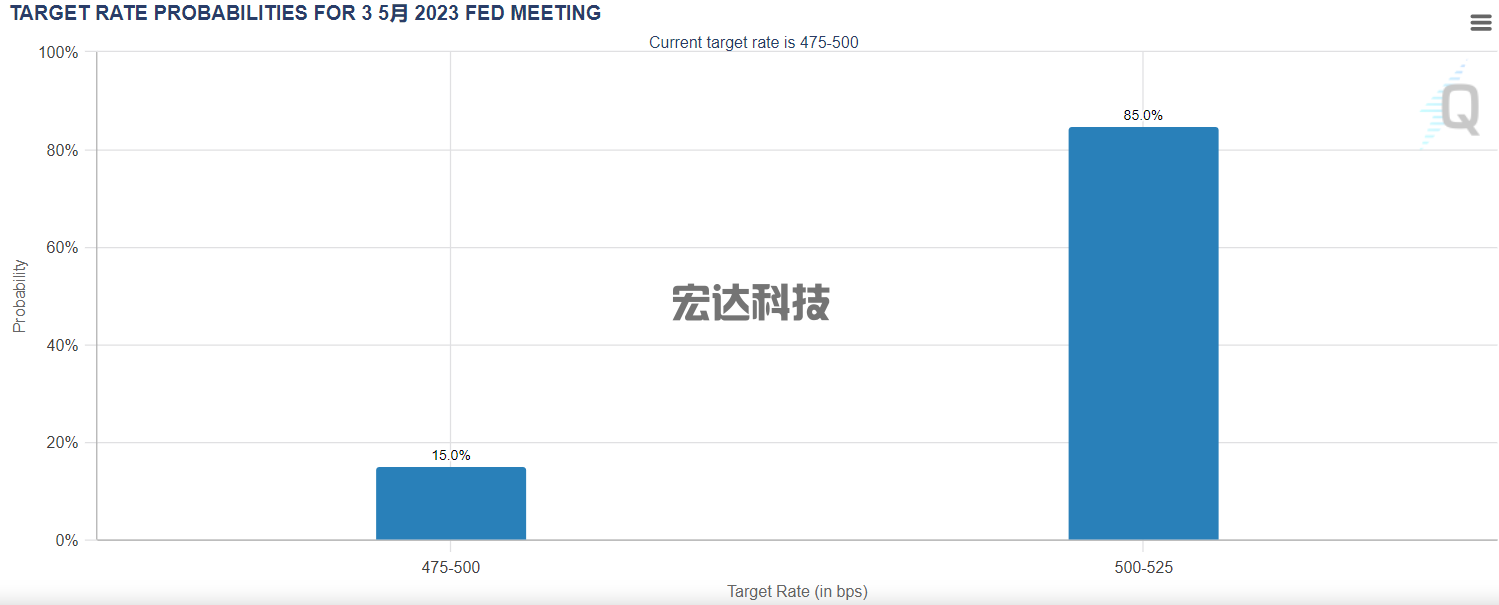The image size is (1499, 605).
Task: Click the Probability y-axis title
Action: tap(19, 296)
